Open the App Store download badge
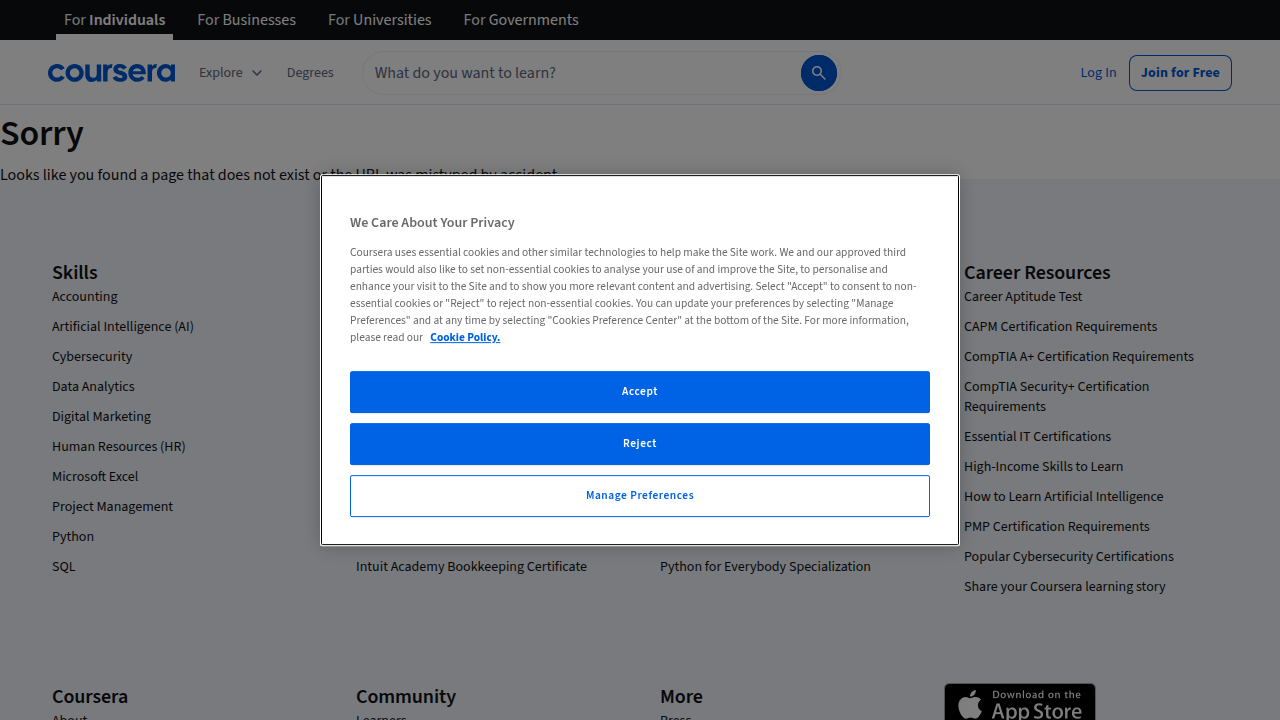 (x=1020, y=702)
